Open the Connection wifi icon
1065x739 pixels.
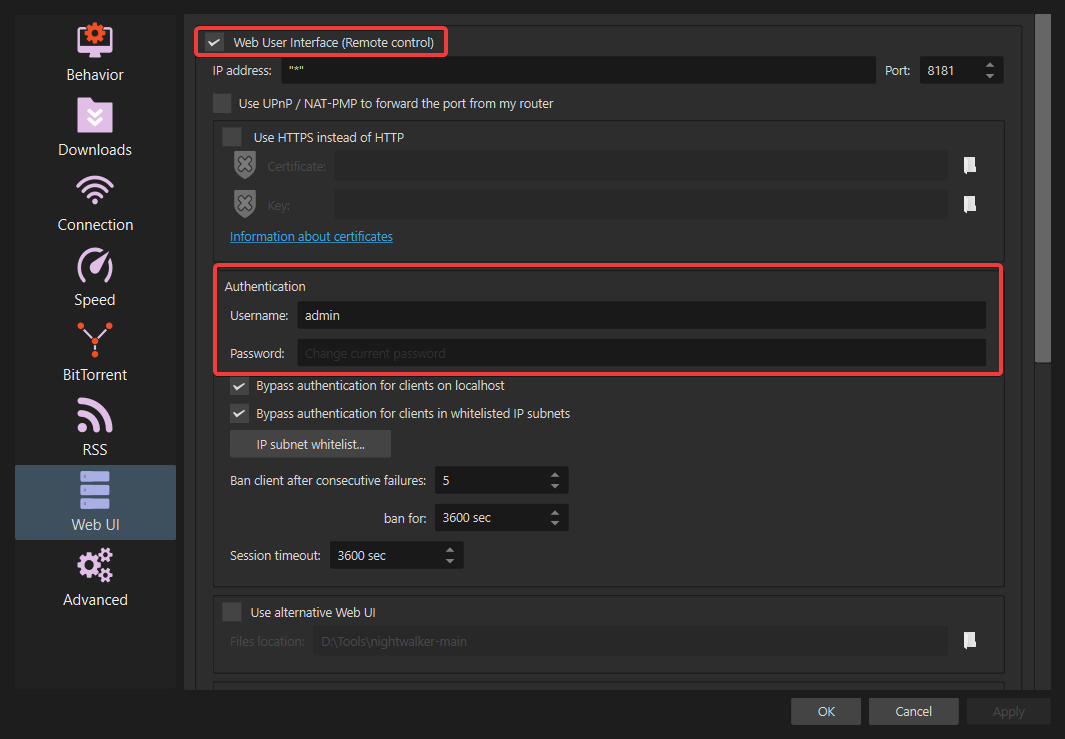click(x=94, y=190)
